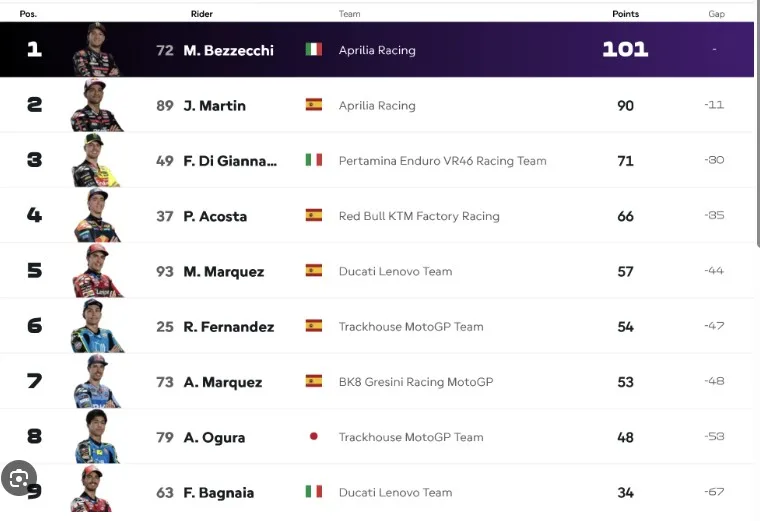Screen dimensions: 760x521
Task: Open Red Bull KTM Factory Racing team
Action: [419, 216]
